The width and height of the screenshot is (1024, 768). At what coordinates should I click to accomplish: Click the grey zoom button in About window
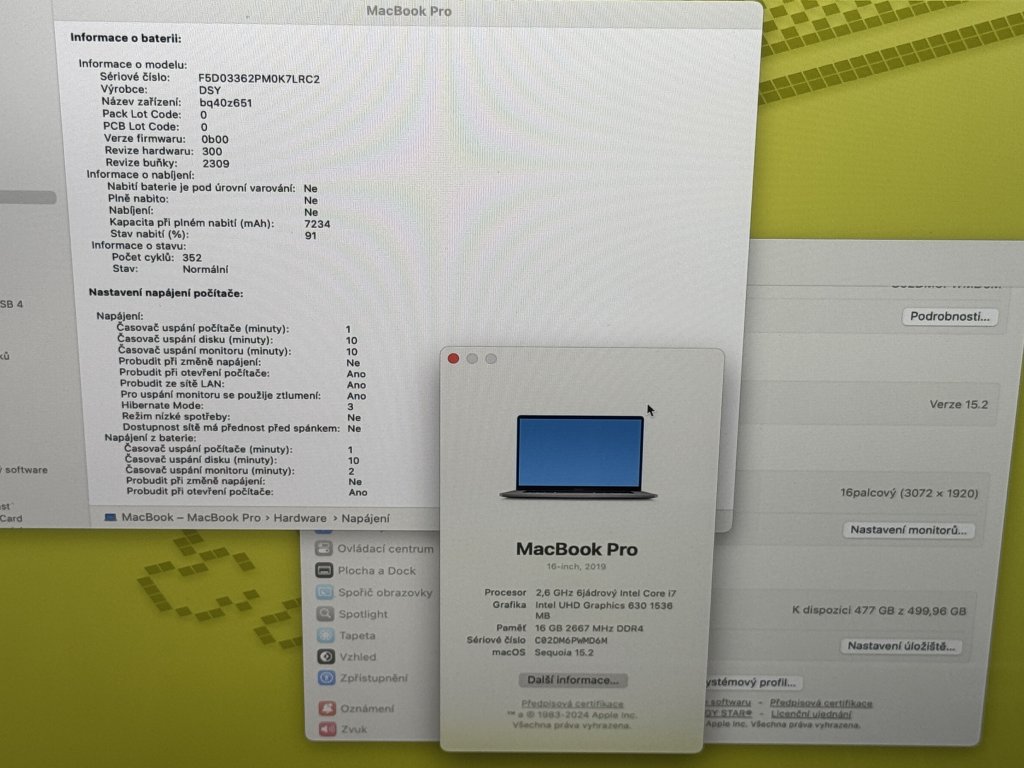pyautogui.click(x=491, y=359)
